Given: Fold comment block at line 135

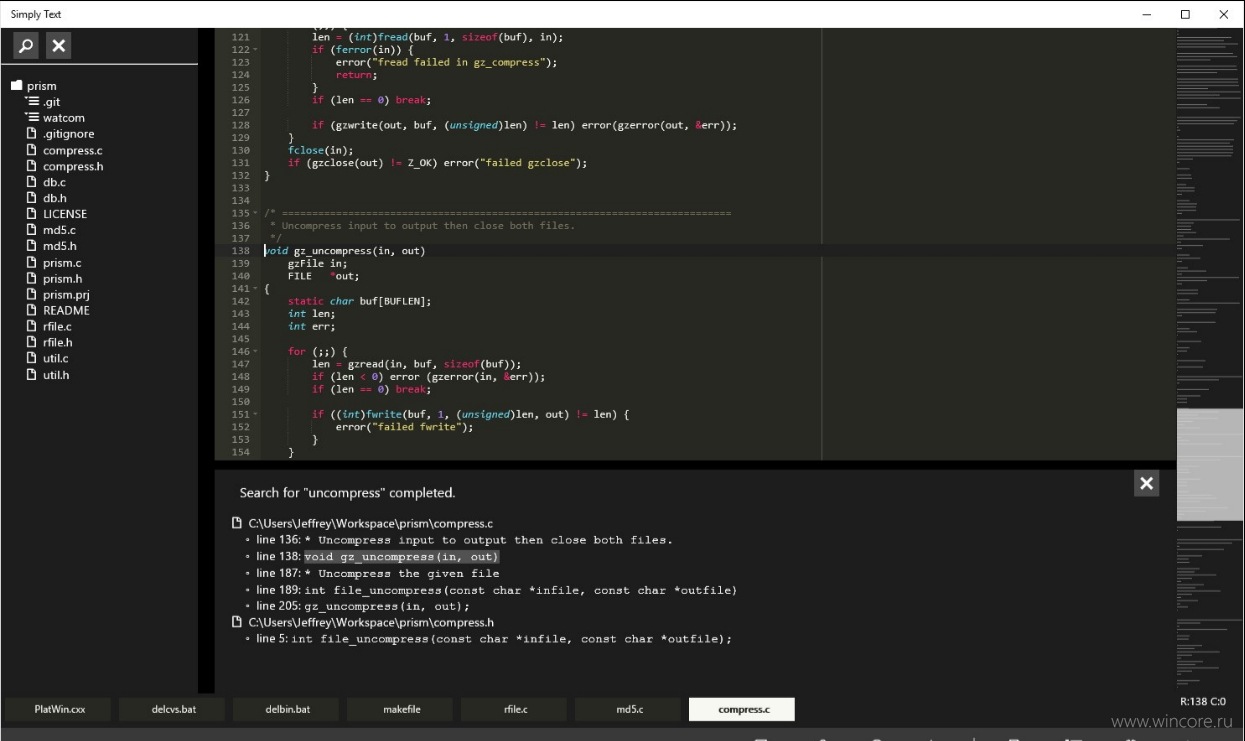Looking at the screenshot, I should (x=255, y=213).
